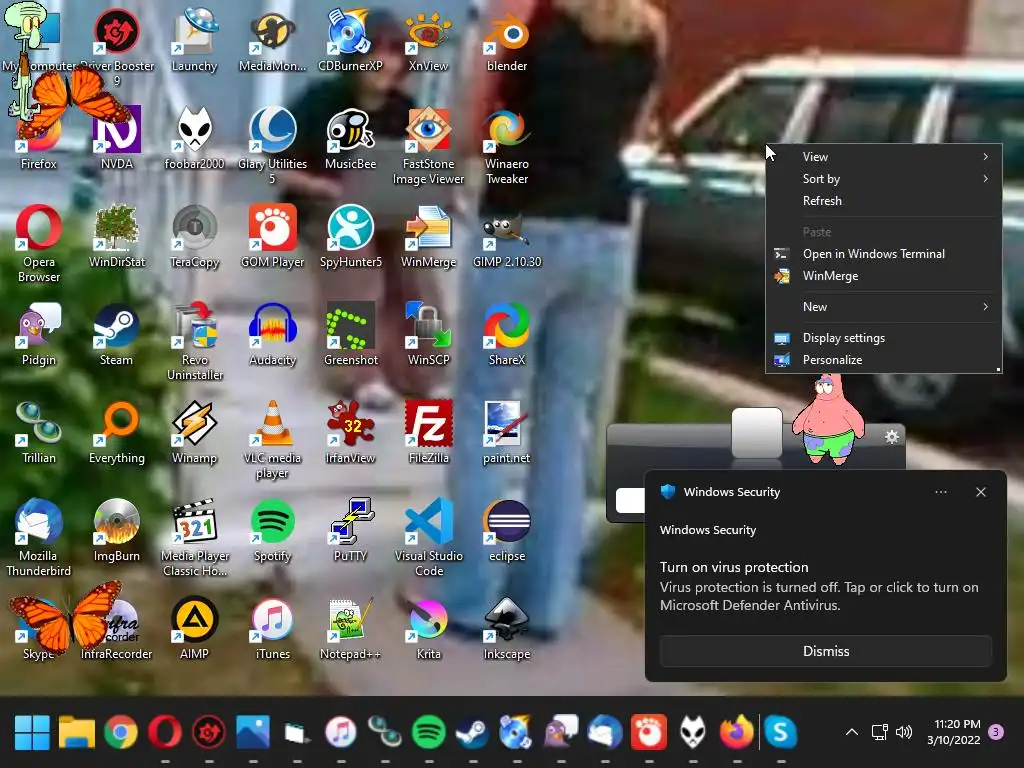The image size is (1024, 768).
Task: Close the Windows Security notification
Action: pyautogui.click(x=980, y=492)
